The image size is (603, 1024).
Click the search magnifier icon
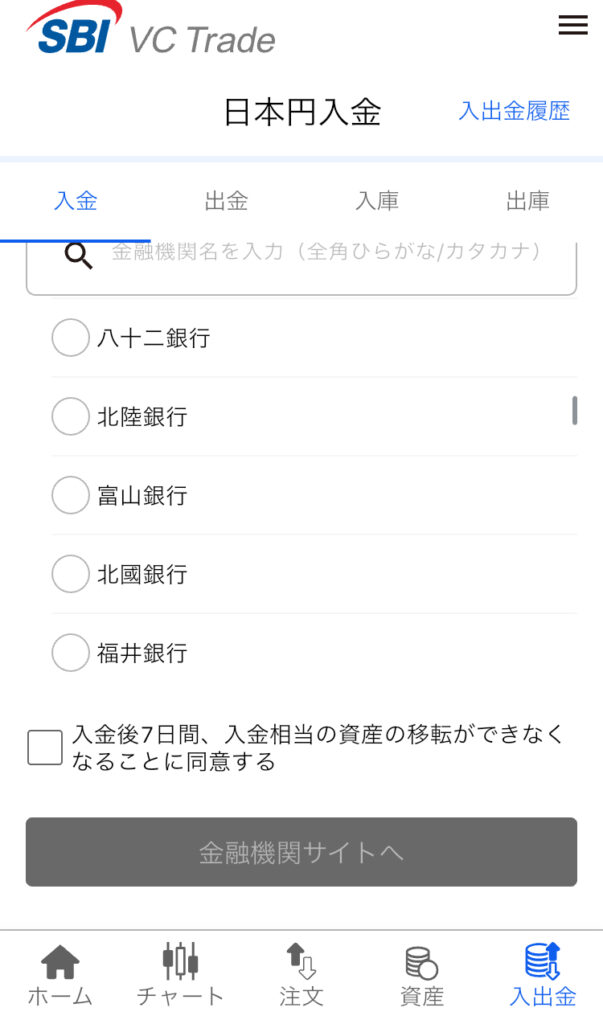coord(78,256)
